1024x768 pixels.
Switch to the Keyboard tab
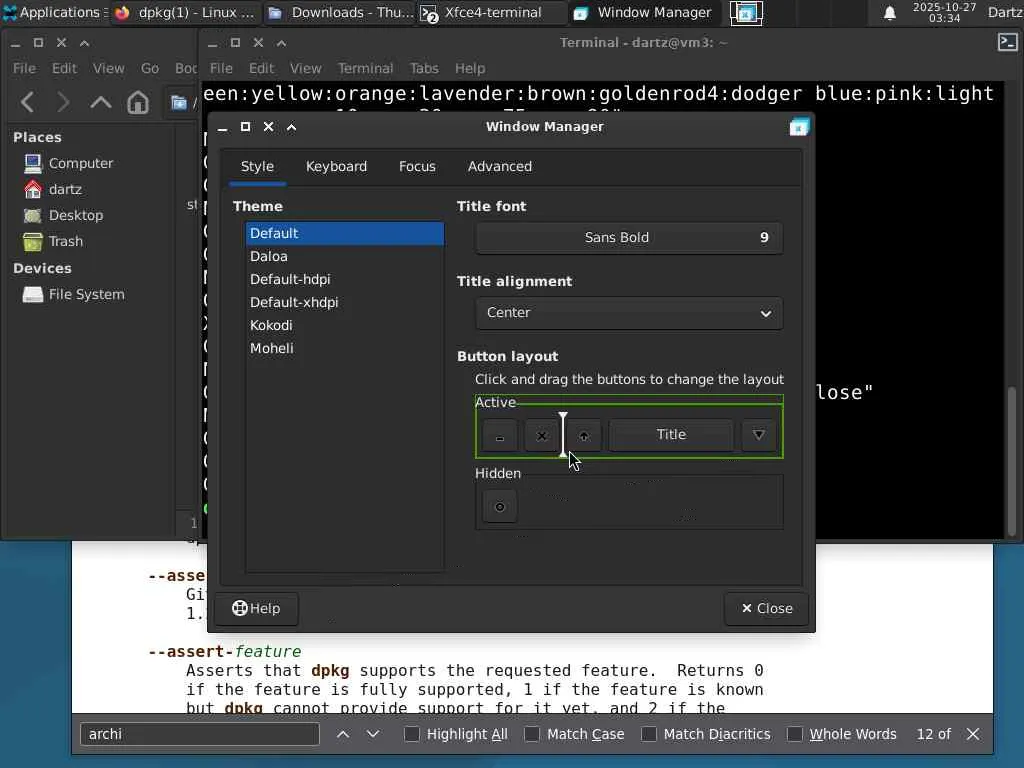(336, 167)
